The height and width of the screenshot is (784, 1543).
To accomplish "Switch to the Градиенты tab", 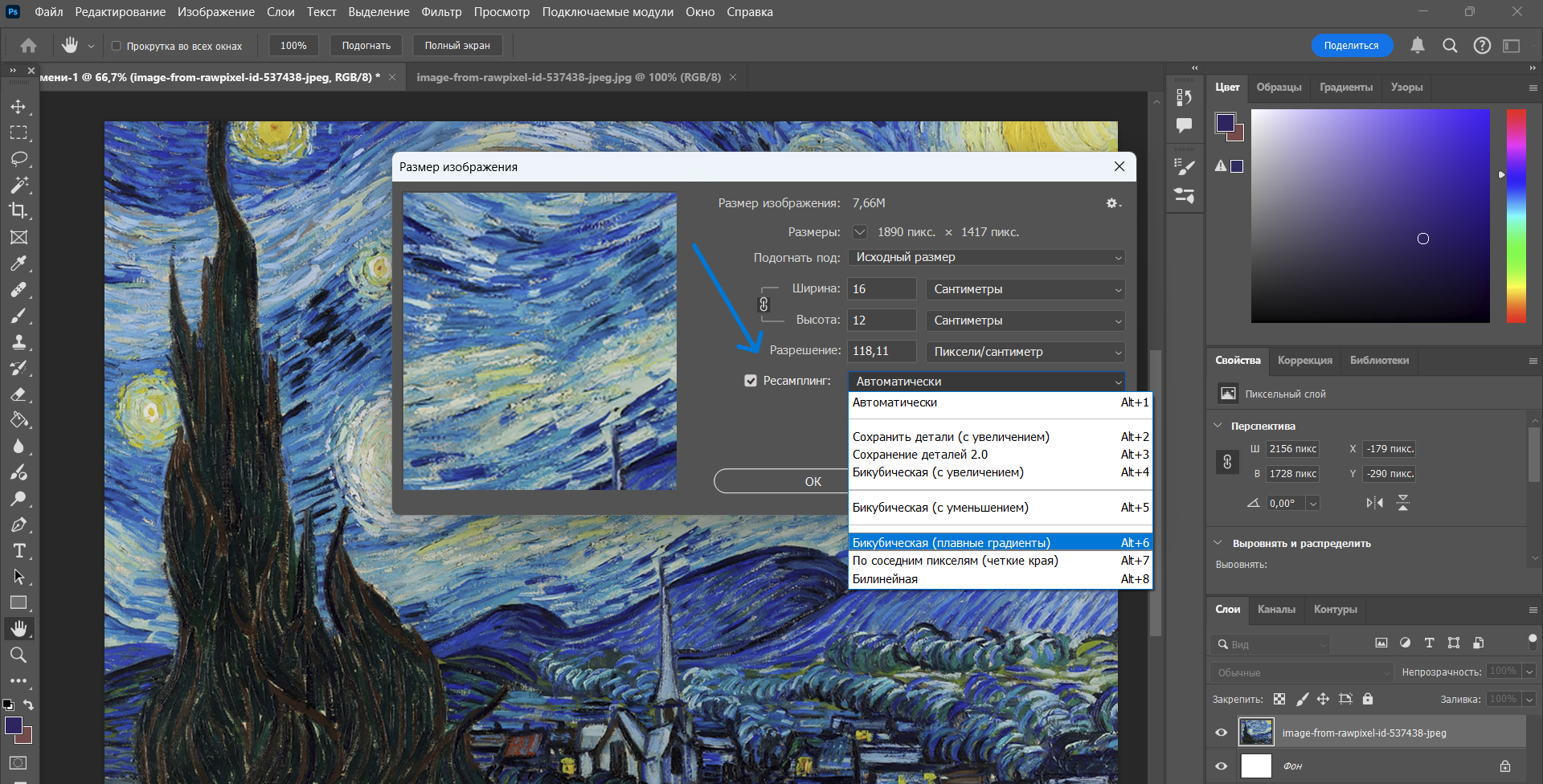I will click(x=1346, y=88).
